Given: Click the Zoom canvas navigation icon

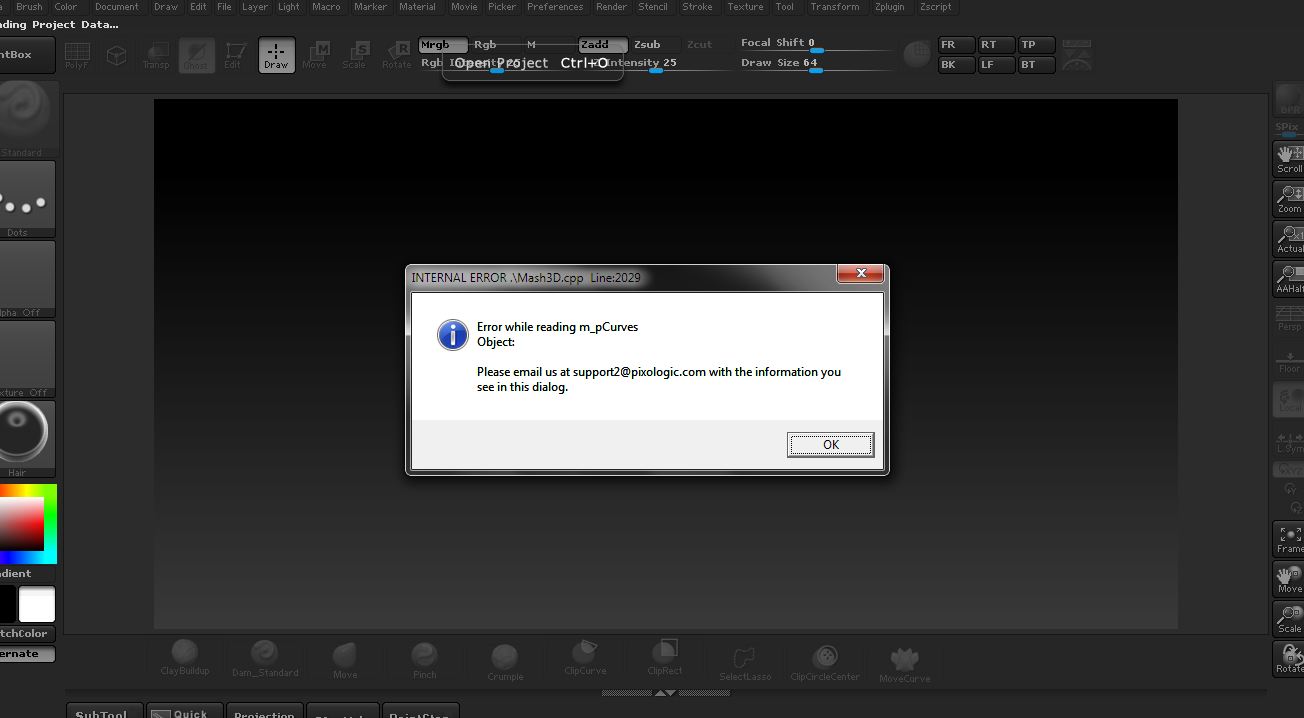Looking at the screenshot, I should pyautogui.click(x=1289, y=199).
